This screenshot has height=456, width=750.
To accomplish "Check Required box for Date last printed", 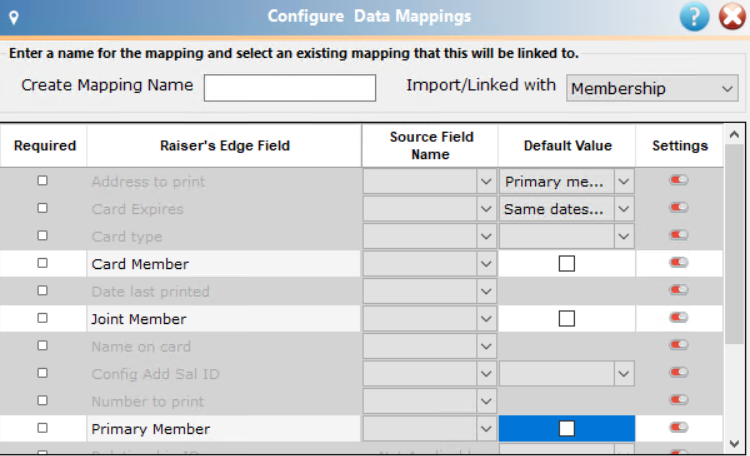I will point(43,290).
